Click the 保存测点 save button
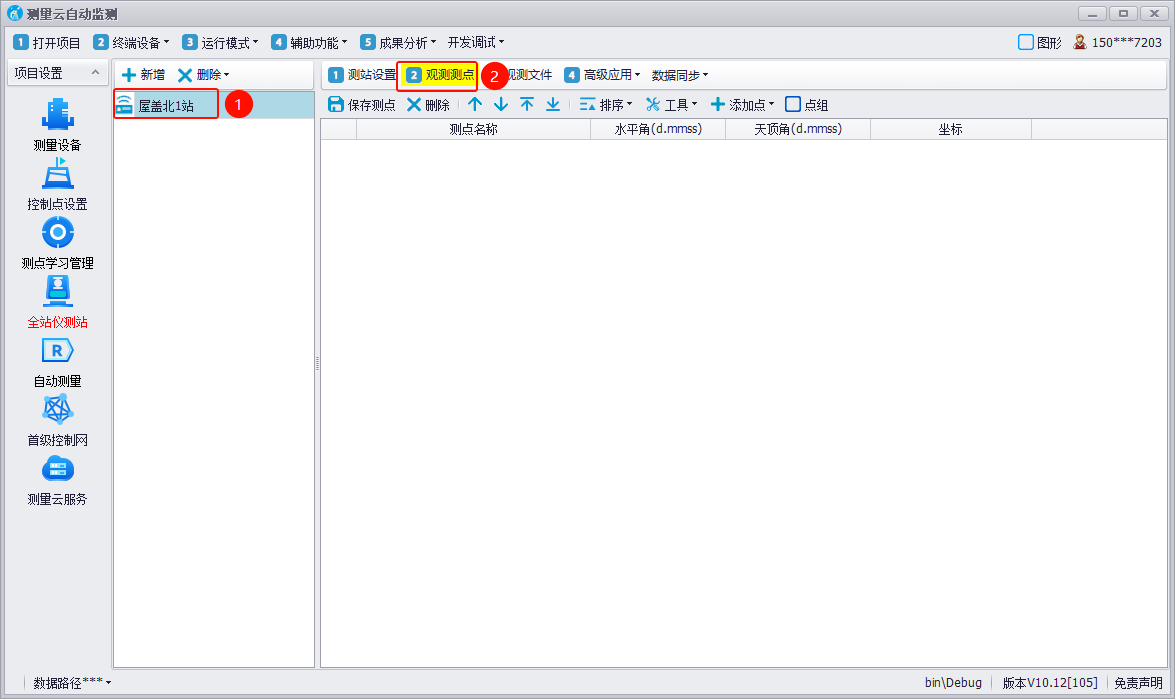The height and width of the screenshot is (699, 1175). [362, 104]
